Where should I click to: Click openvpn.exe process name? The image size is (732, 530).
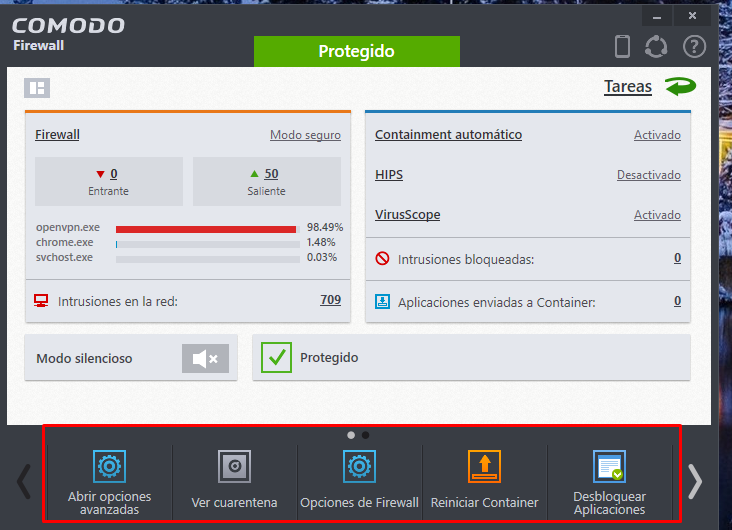click(68, 227)
